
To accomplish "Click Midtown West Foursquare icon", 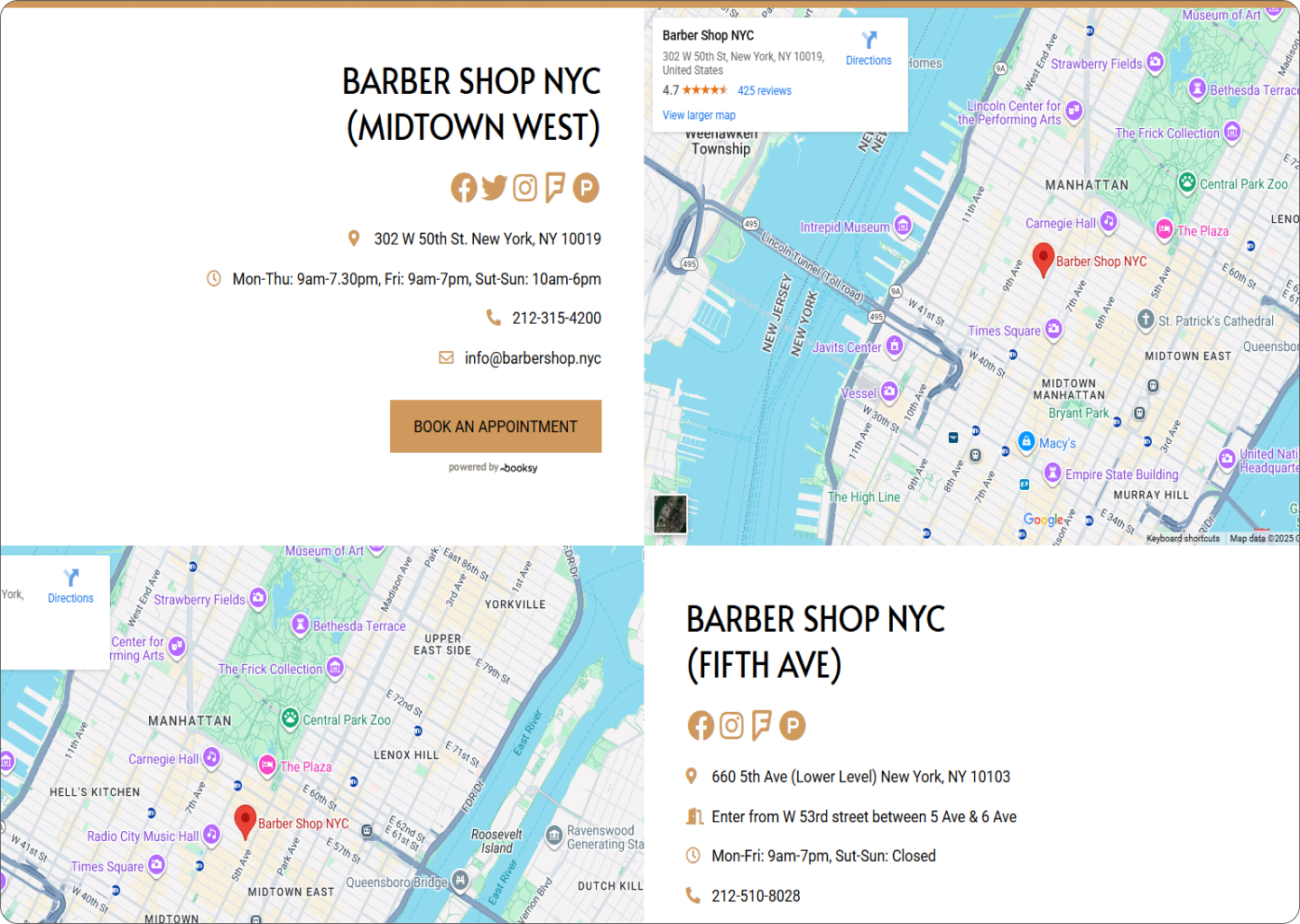I will click(x=554, y=188).
